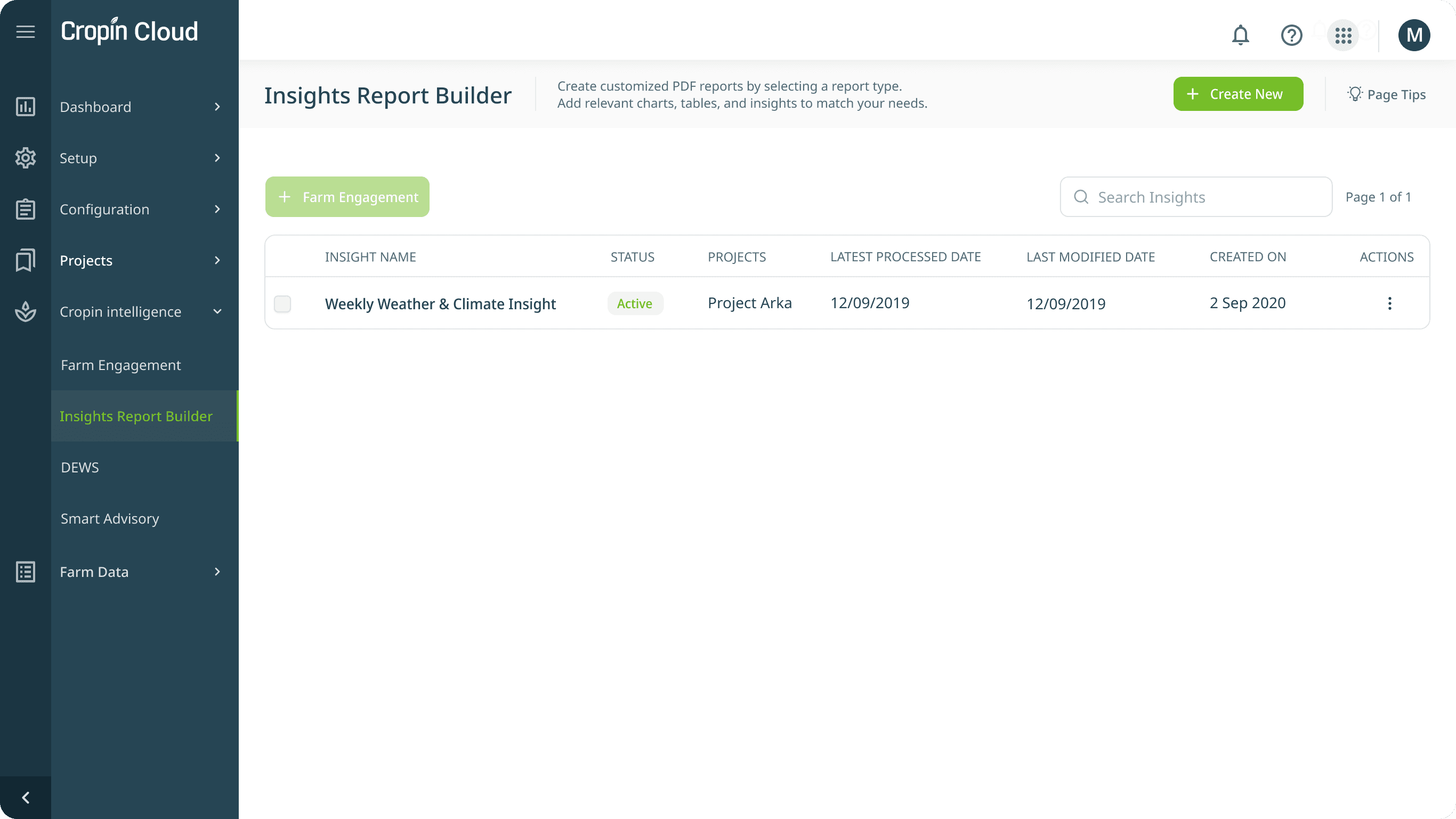The image size is (1456, 819).
Task: Select the Weekly Weather & Climate Insight checkbox
Action: click(282, 304)
